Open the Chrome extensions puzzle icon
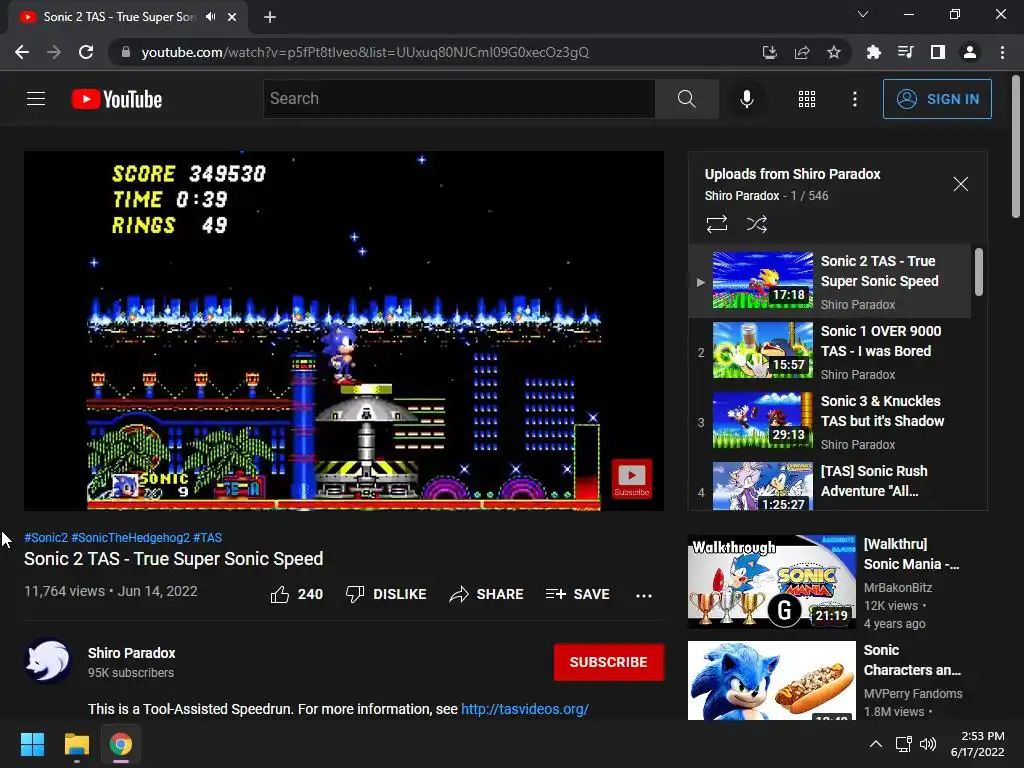This screenshot has width=1024, height=768. [x=873, y=52]
